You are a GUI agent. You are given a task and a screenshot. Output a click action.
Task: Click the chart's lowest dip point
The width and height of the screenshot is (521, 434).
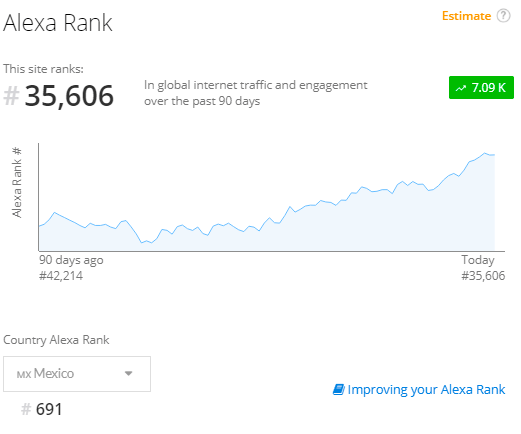pos(142,242)
